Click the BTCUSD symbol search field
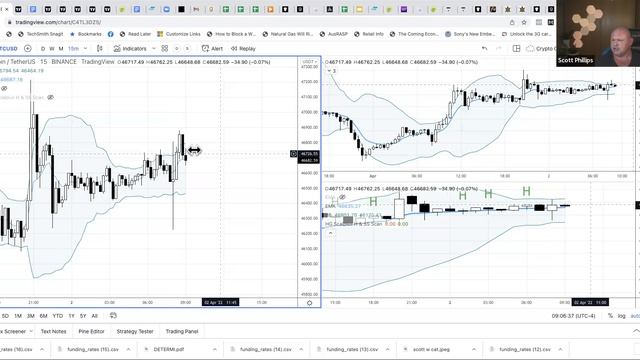 coord(9,49)
